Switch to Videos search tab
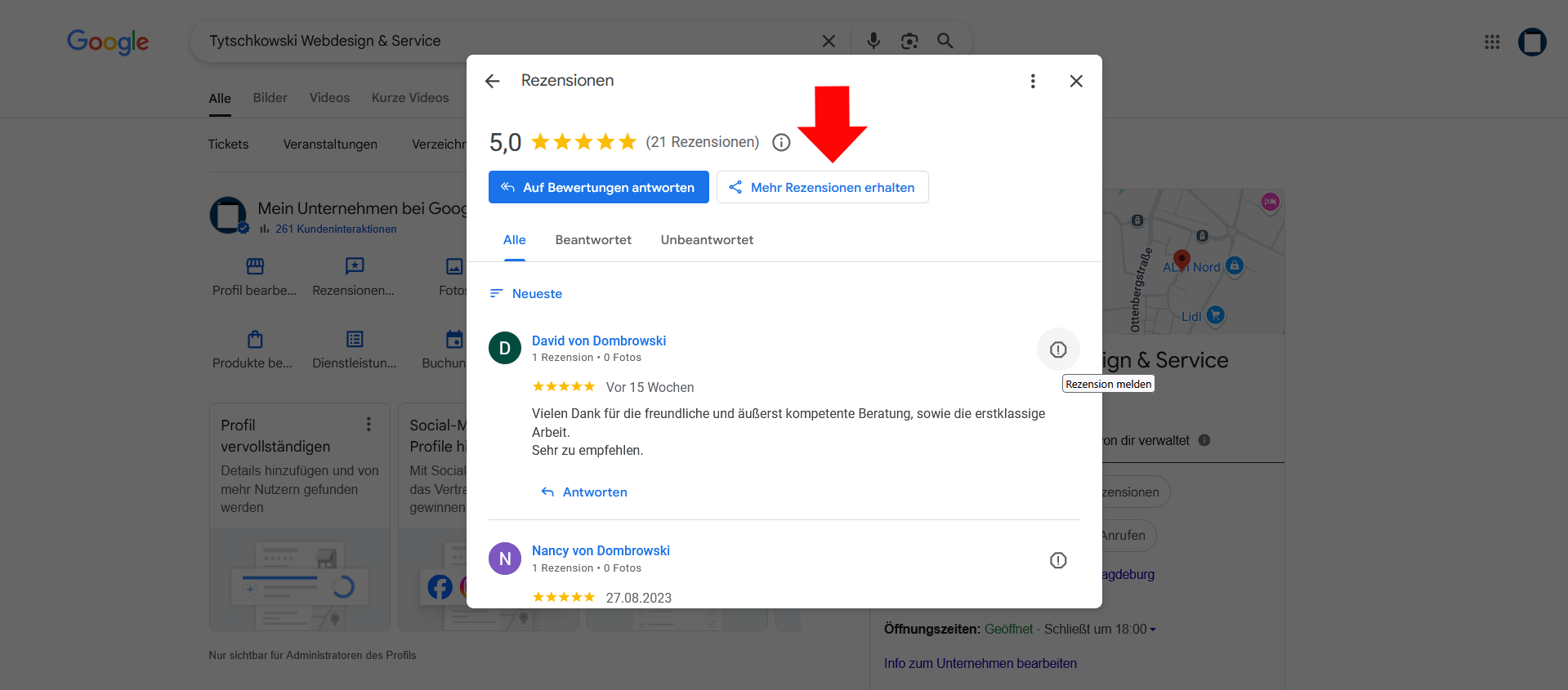 (329, 98)
